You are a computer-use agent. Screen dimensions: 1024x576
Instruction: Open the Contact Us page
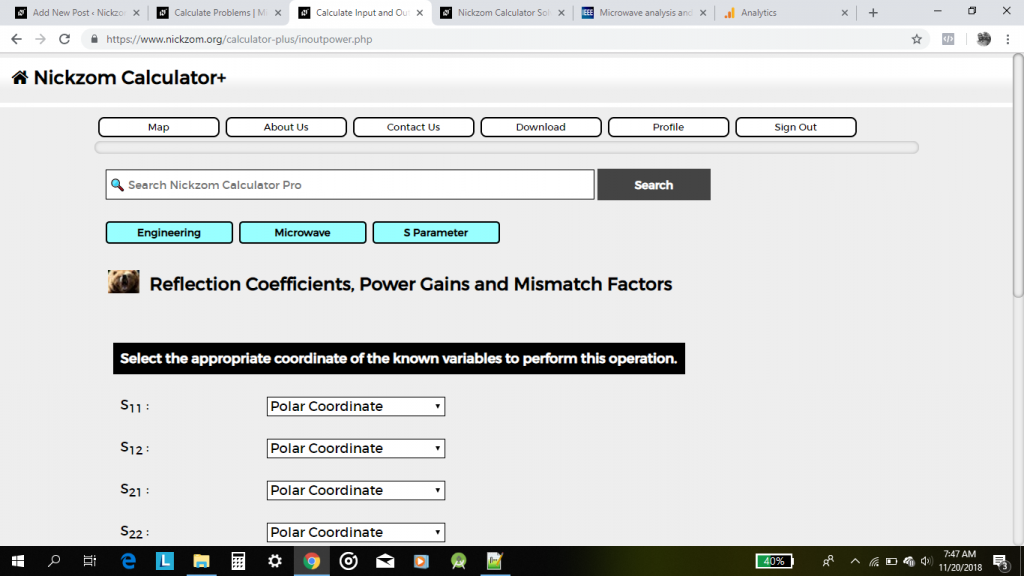coord(413,127)
